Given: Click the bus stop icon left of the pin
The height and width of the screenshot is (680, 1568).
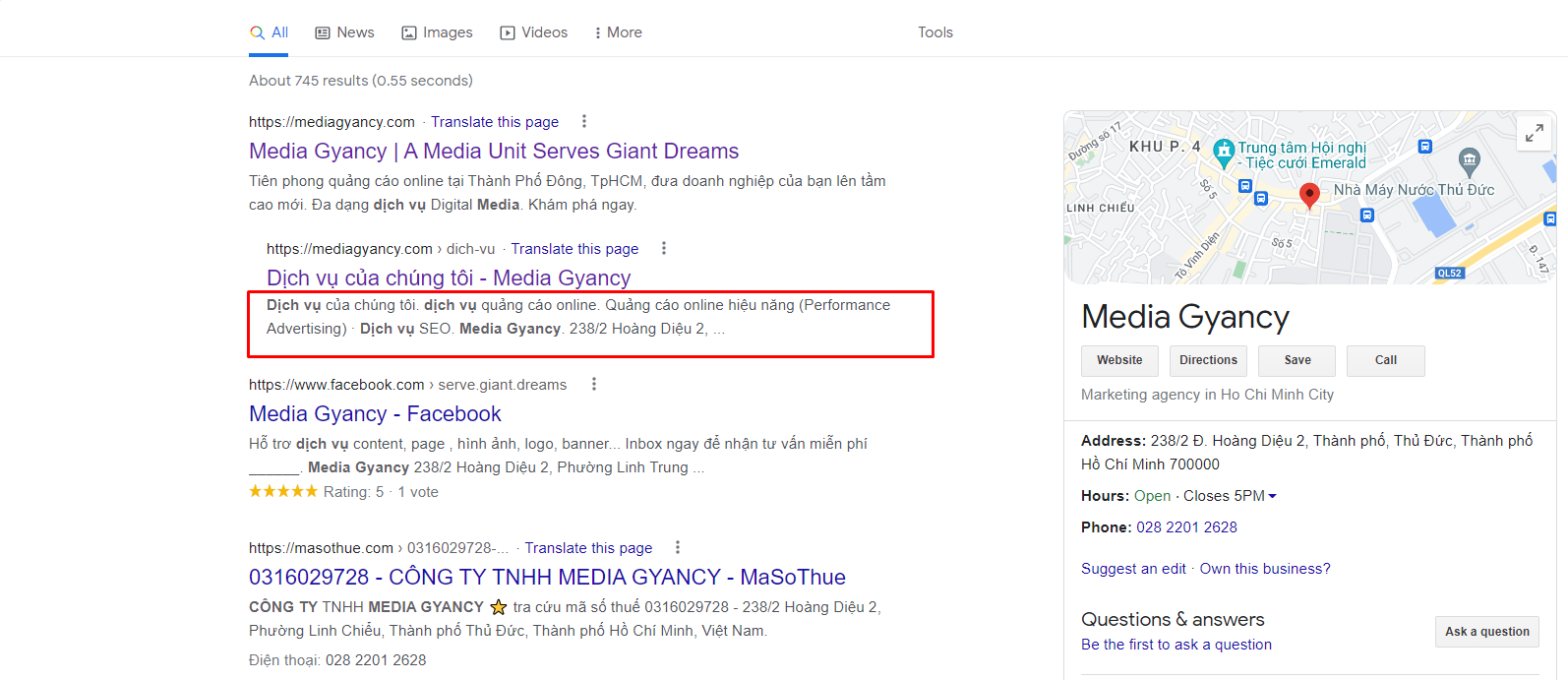Looking at the screenshot, I should pyautogui.click(x=1261, y=199).
